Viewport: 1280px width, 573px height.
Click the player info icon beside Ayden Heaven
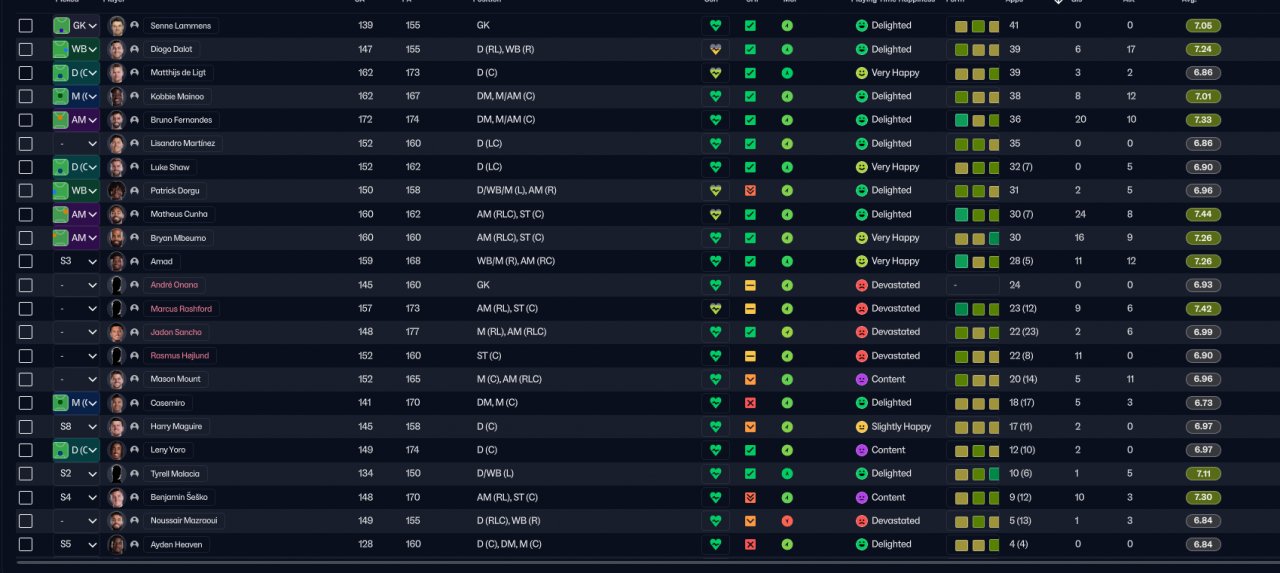(135, 544)
